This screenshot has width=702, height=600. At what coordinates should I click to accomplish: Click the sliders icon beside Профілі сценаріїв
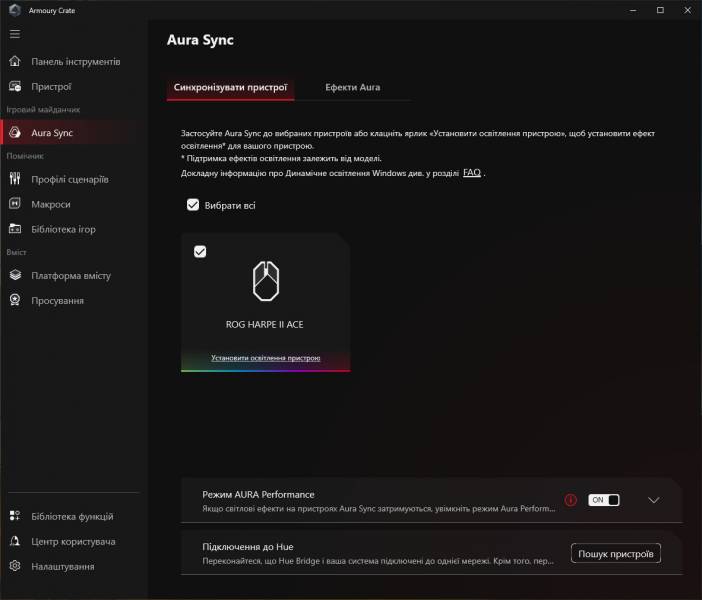15,179
